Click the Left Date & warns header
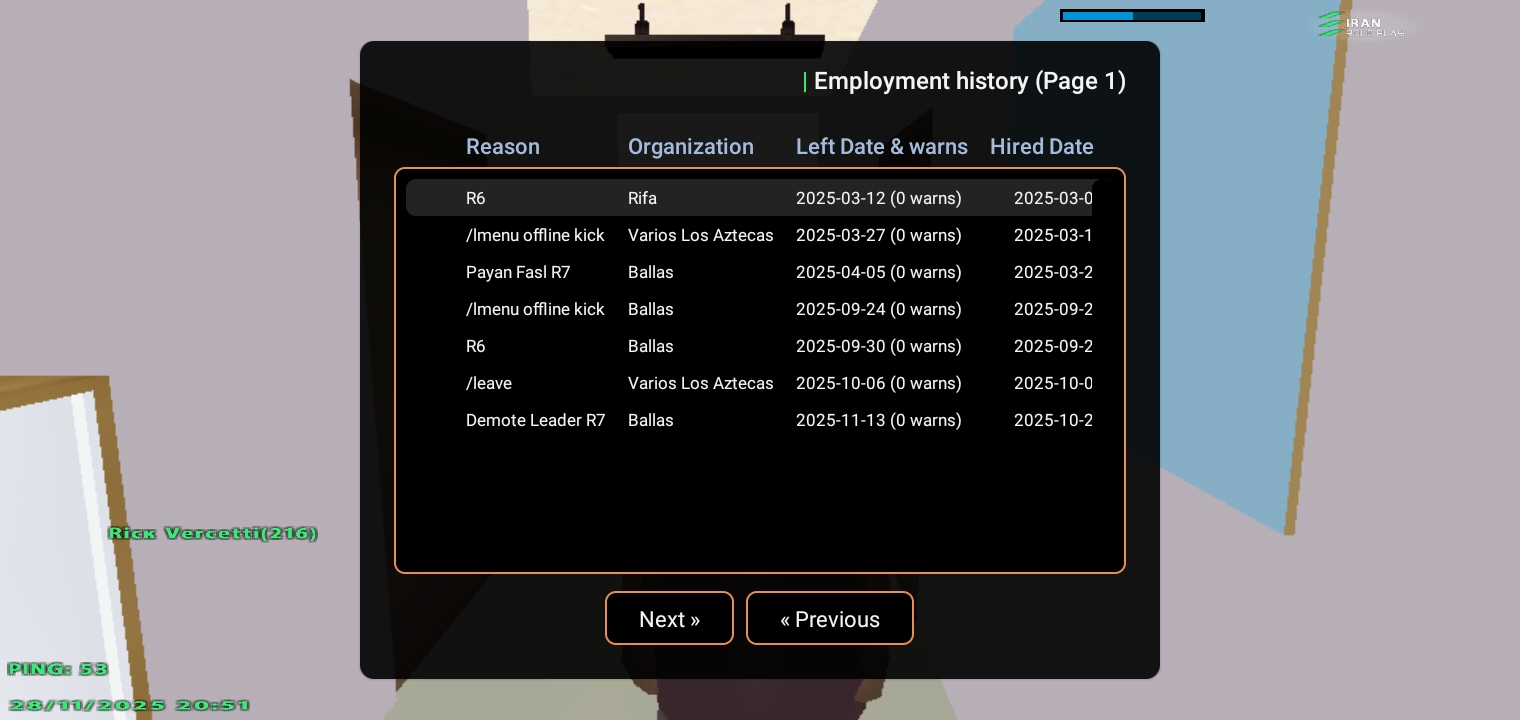1520x720 pixels. [x=881, y=146]
